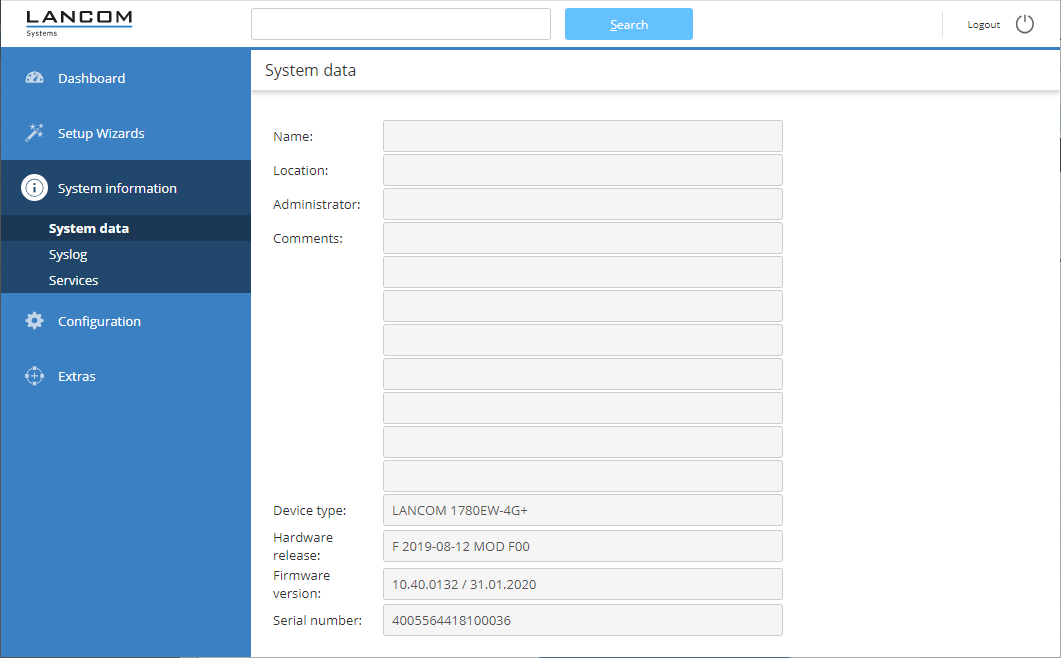Screen dimensions: 1061x658
Task: Open the Syslog submenu entry
Action: tap(68, 254)
